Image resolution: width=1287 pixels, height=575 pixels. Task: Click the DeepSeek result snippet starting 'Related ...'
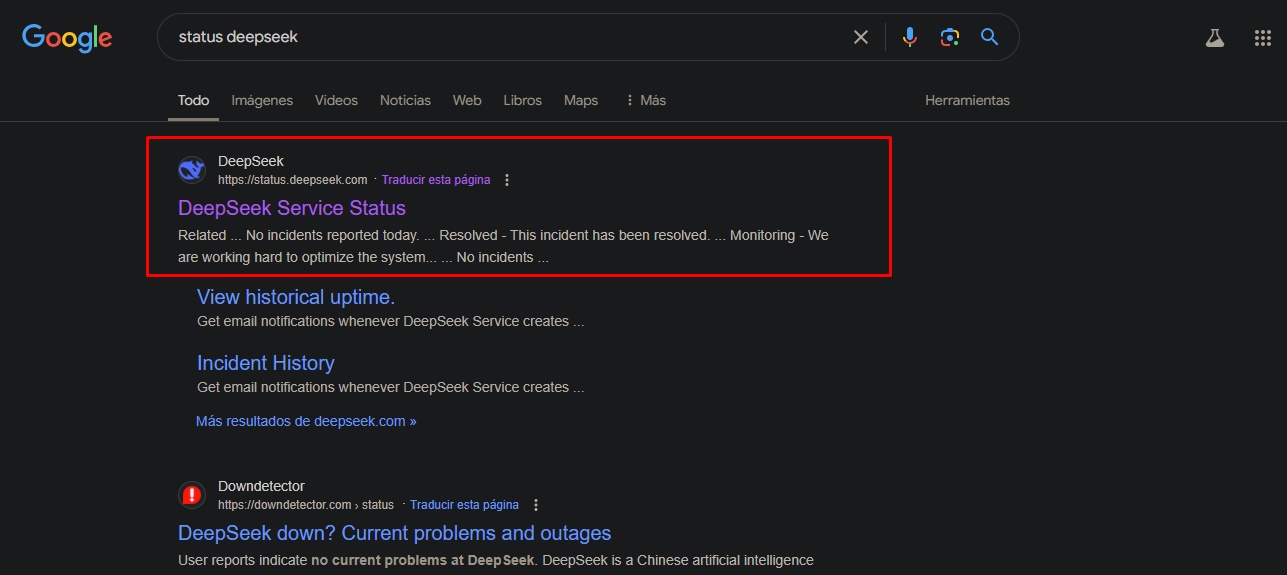click(503, 246)
